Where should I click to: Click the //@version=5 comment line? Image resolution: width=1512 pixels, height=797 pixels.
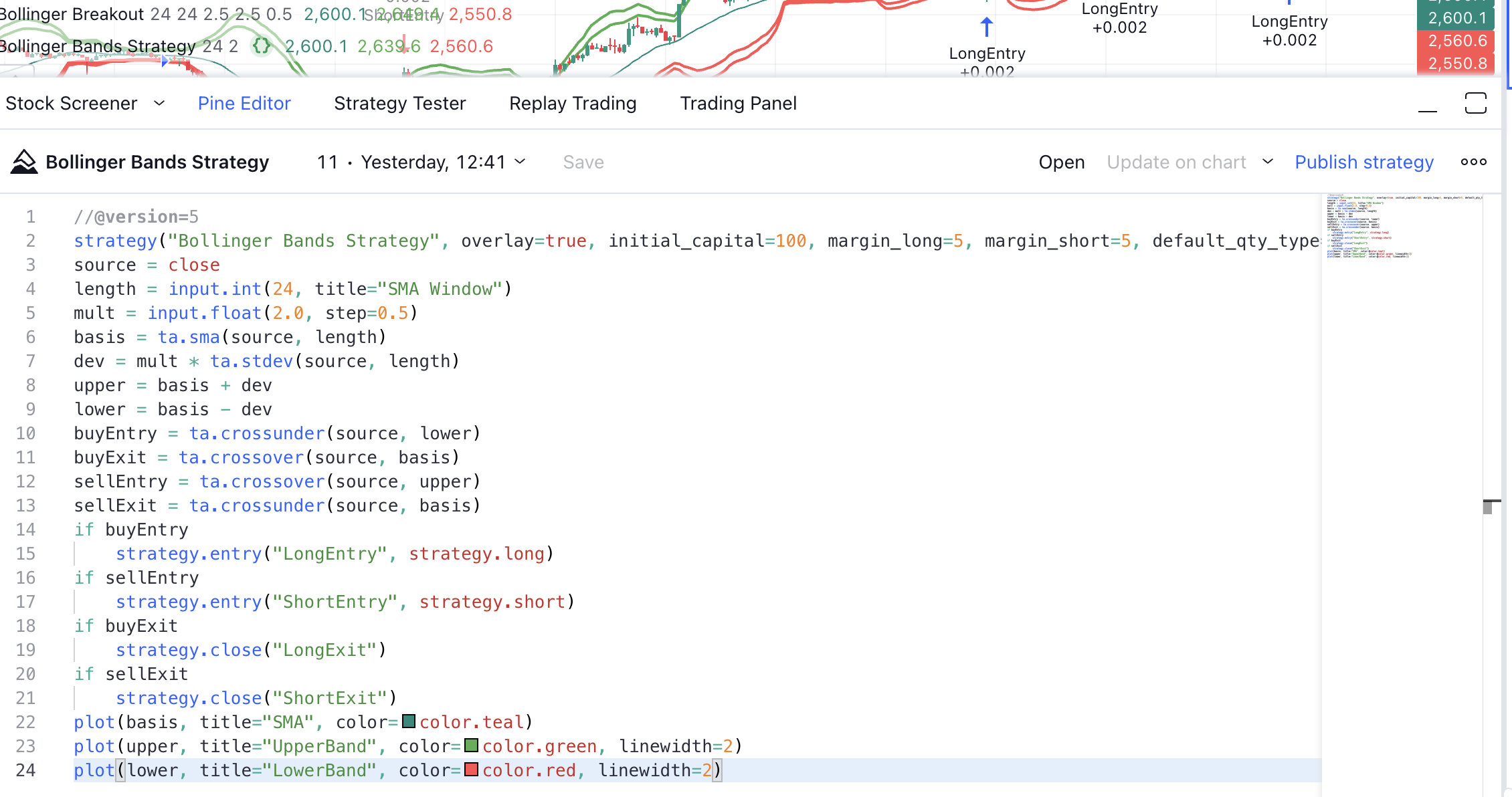tap(136, 217)
